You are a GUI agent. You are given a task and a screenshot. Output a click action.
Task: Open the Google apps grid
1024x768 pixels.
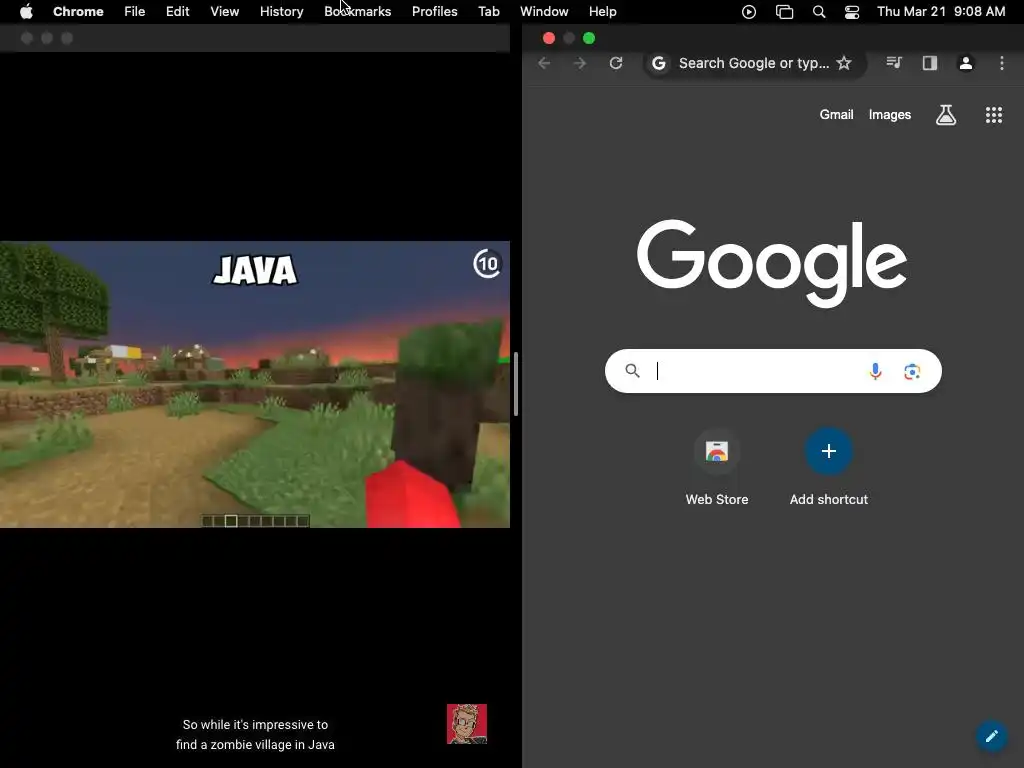[x=993, y=115]
